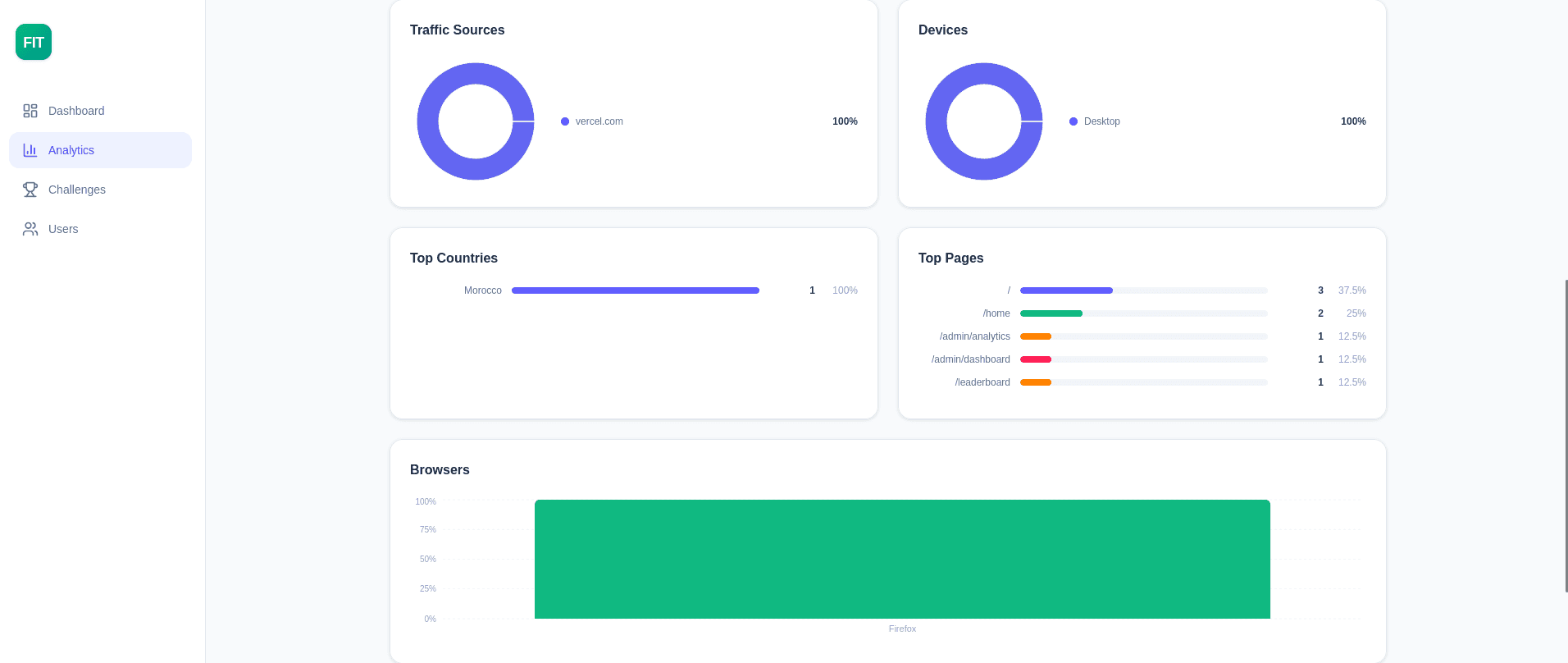
Task: Click the /home page progress bar
Action: (1144, 313)
